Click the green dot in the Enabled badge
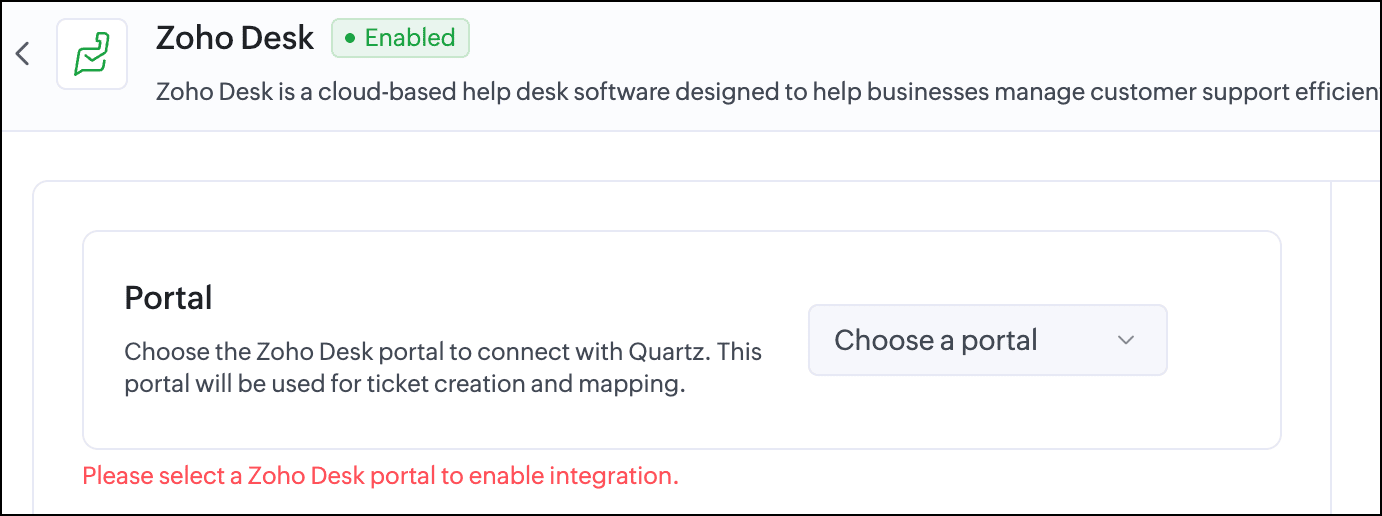The height and width of the screenshot is (516, 1382). pos(350,39)
